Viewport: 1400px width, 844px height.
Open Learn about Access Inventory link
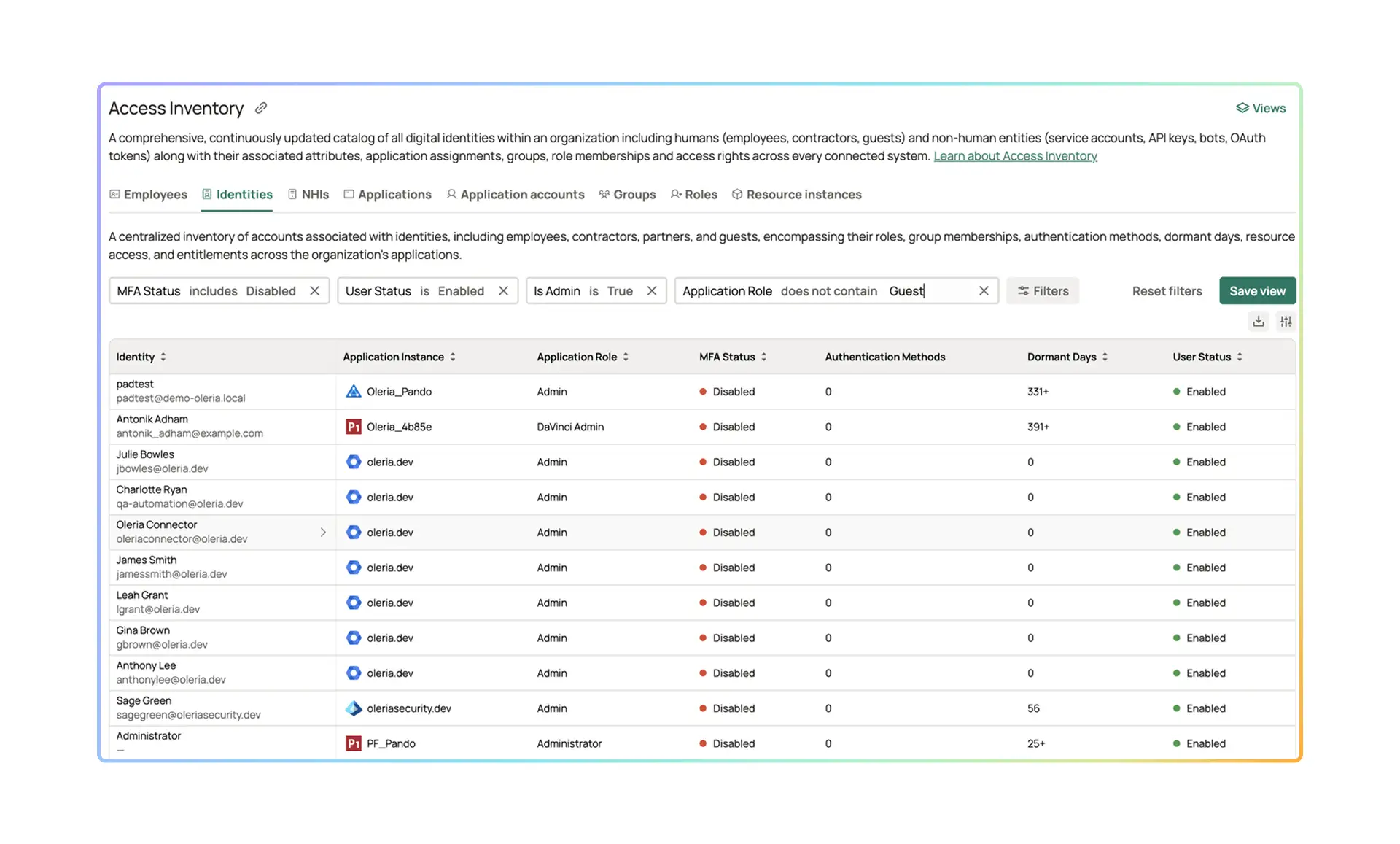click(x=1015, y=156)
